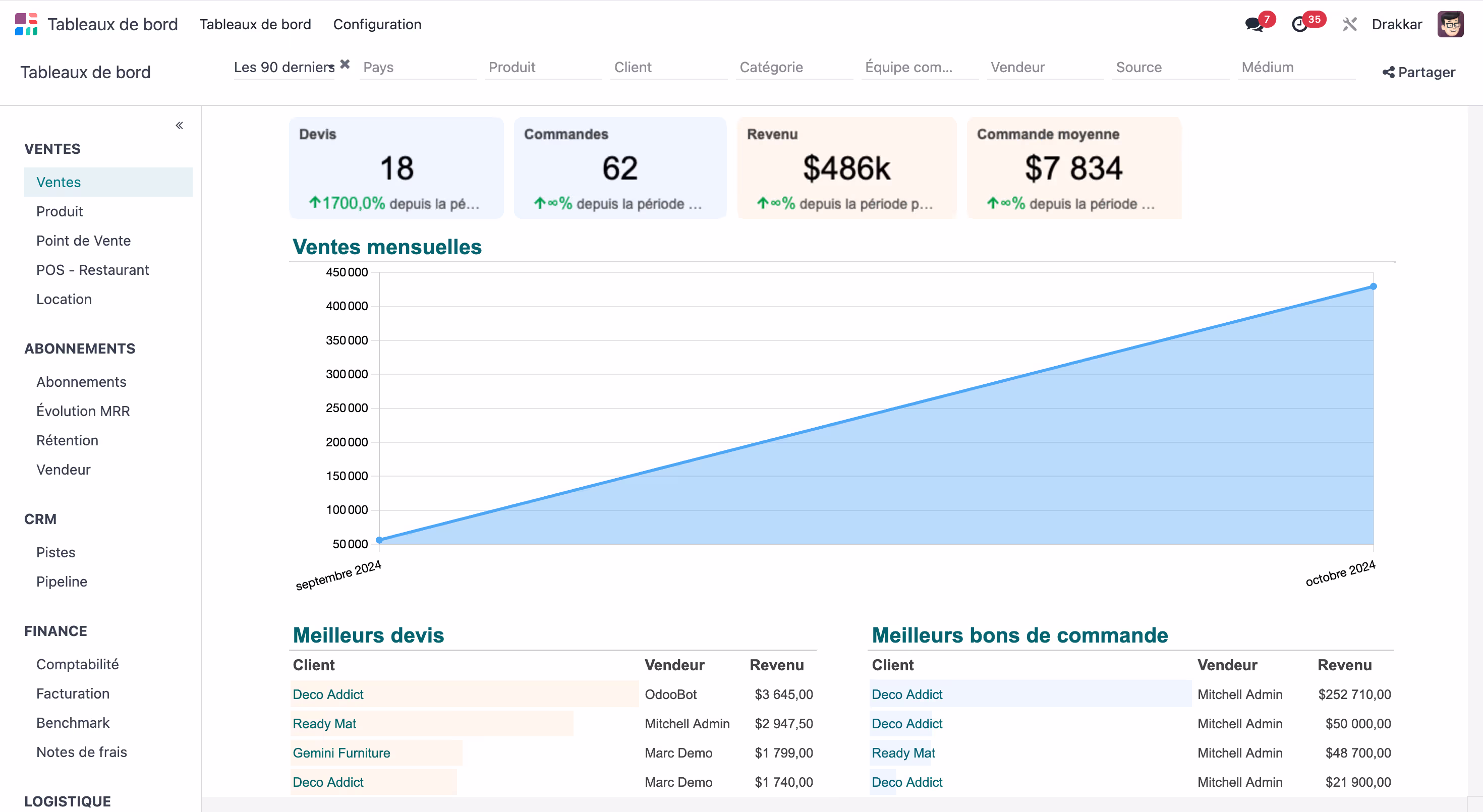The image size is (1483, 812).
Task: Open the Odoo apps home icon
Action: [x=26, y=24]
